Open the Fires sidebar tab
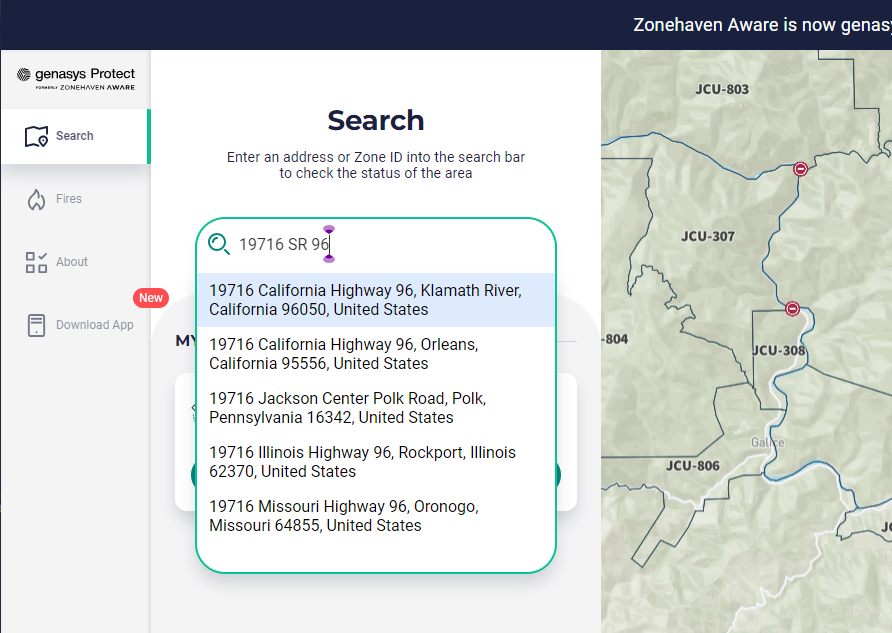This screenshot has width=892, height=633. (75, 199)
